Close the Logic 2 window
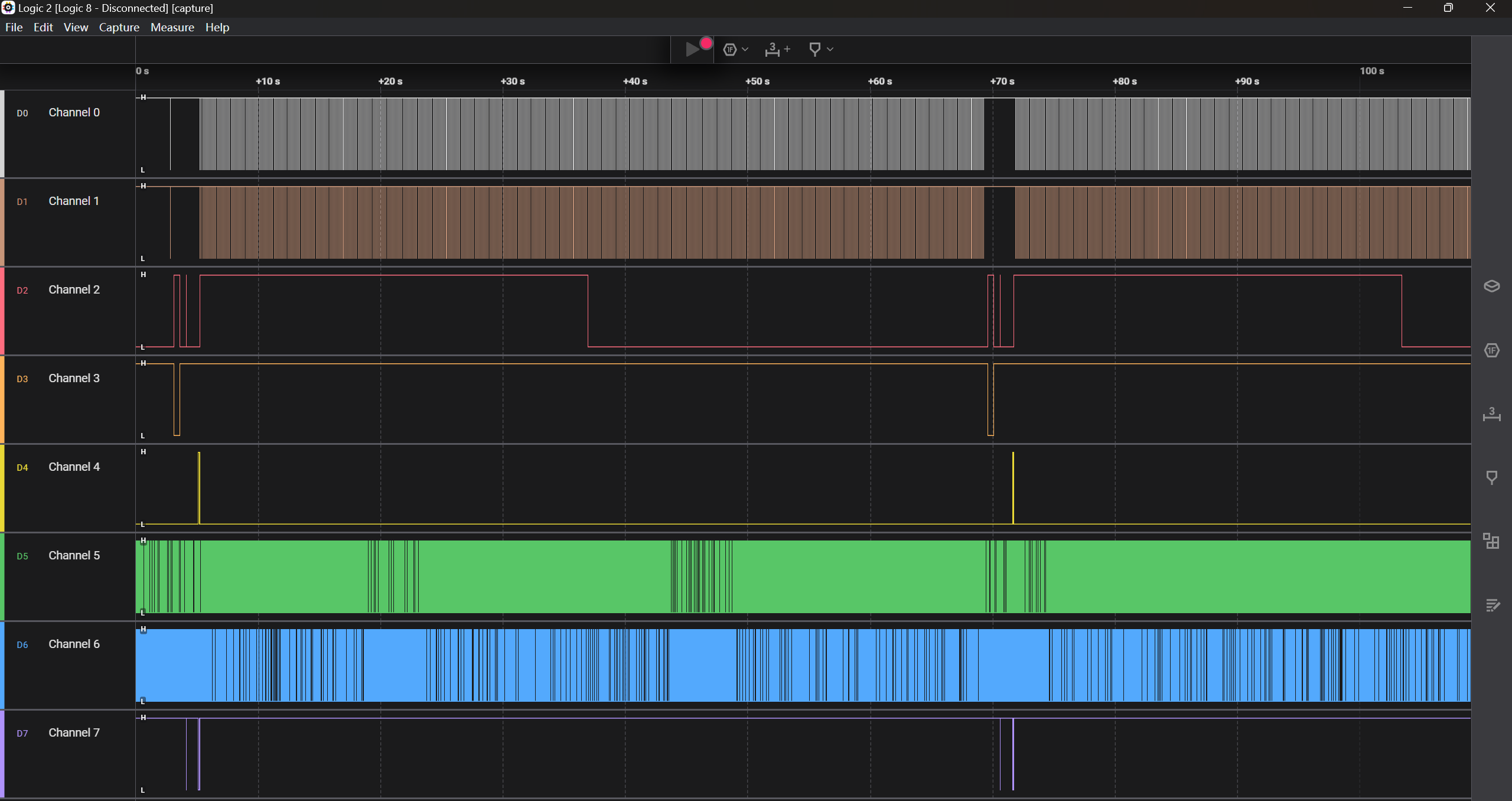 [1490, 8]
